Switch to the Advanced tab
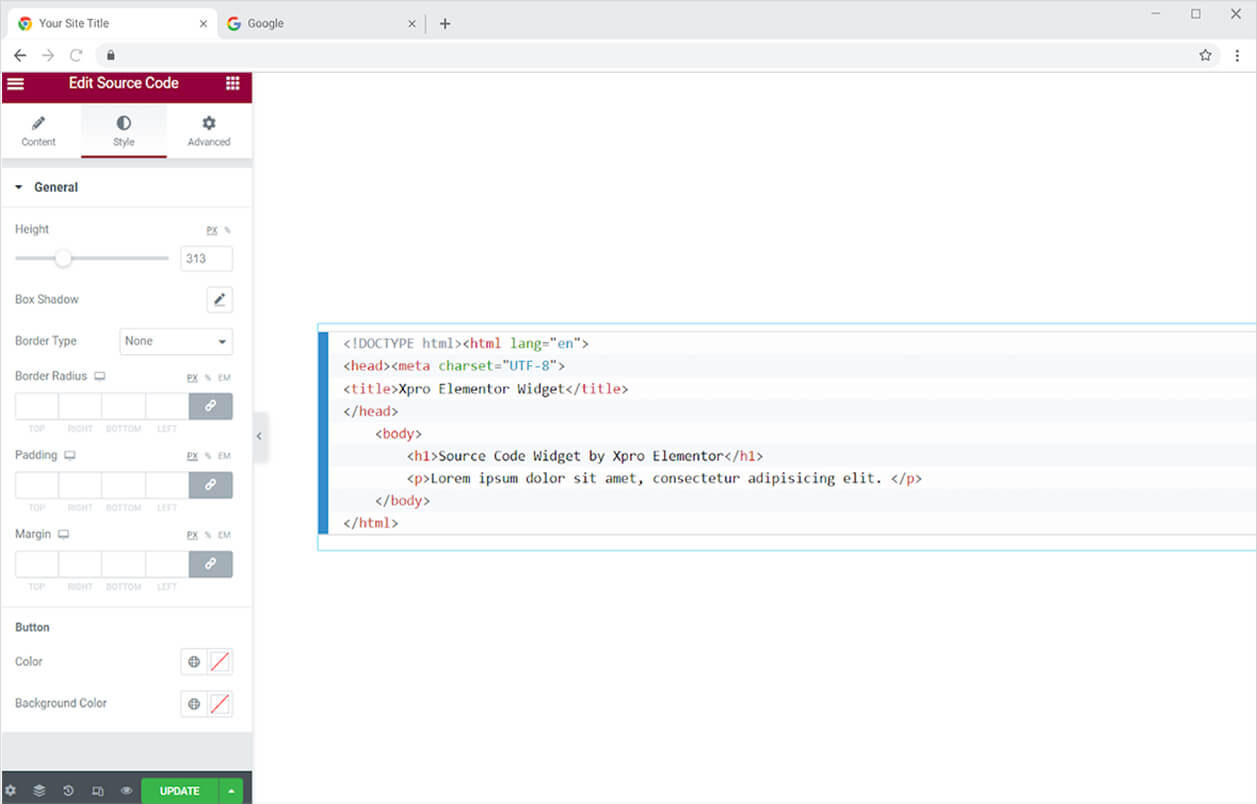The height and width of the screenshot is (804, 1257). 208,131
